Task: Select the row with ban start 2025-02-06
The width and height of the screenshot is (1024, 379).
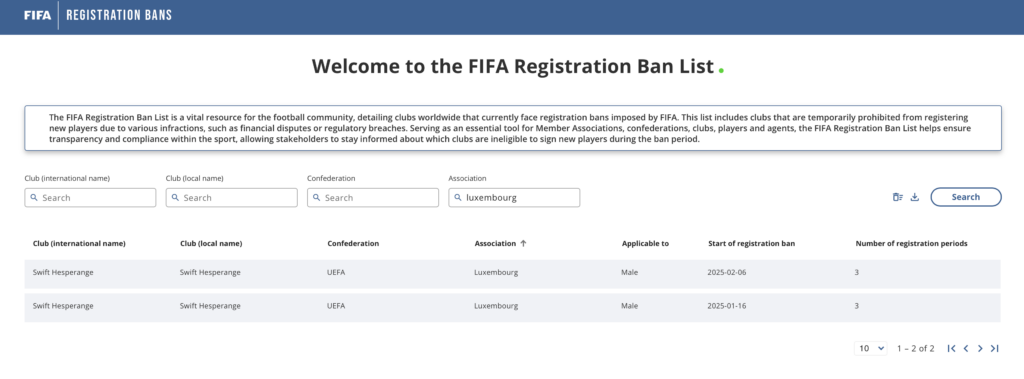Action: [512, 272]
